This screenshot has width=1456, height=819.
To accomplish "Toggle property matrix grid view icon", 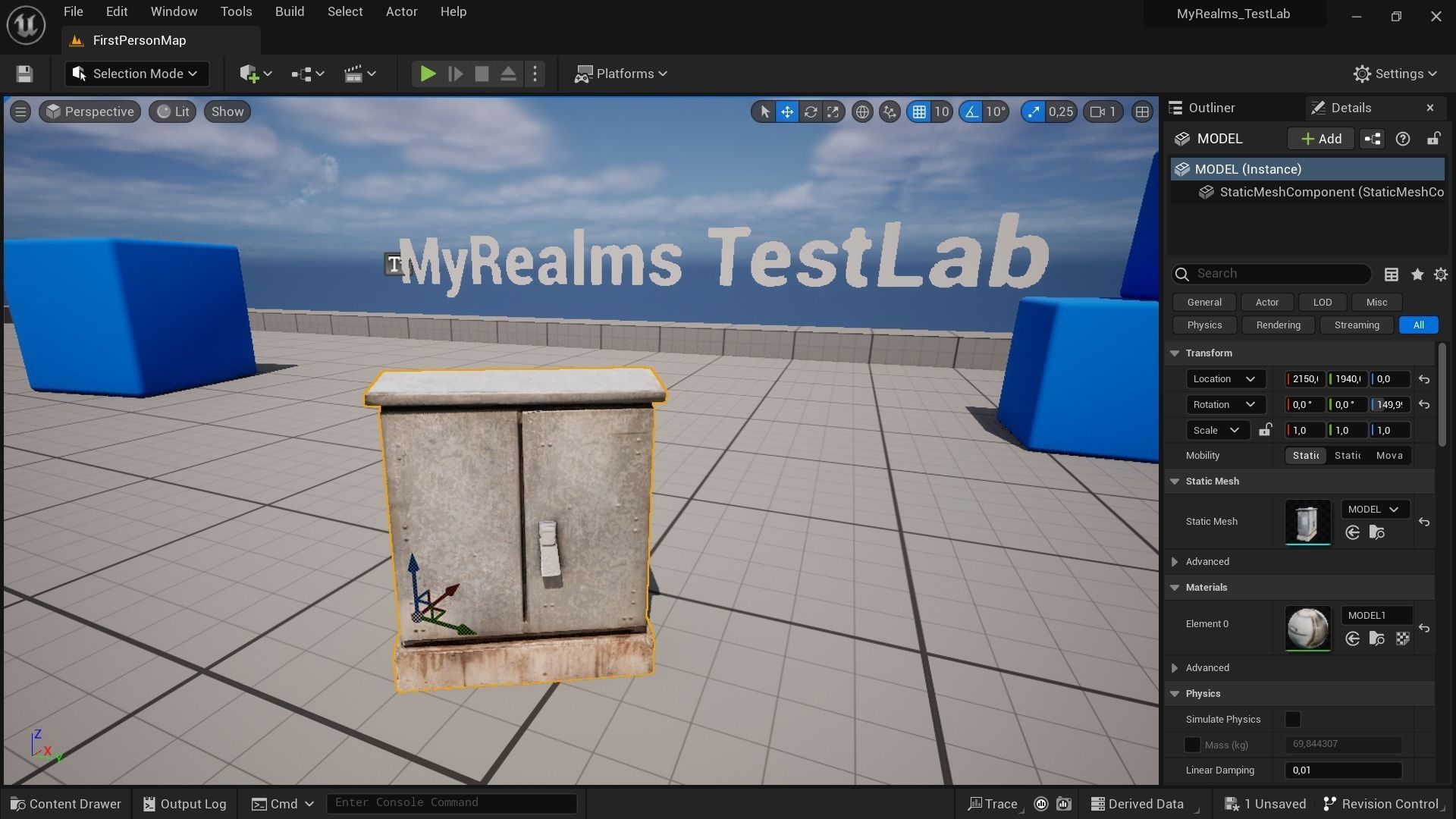I will [1391, 274].
